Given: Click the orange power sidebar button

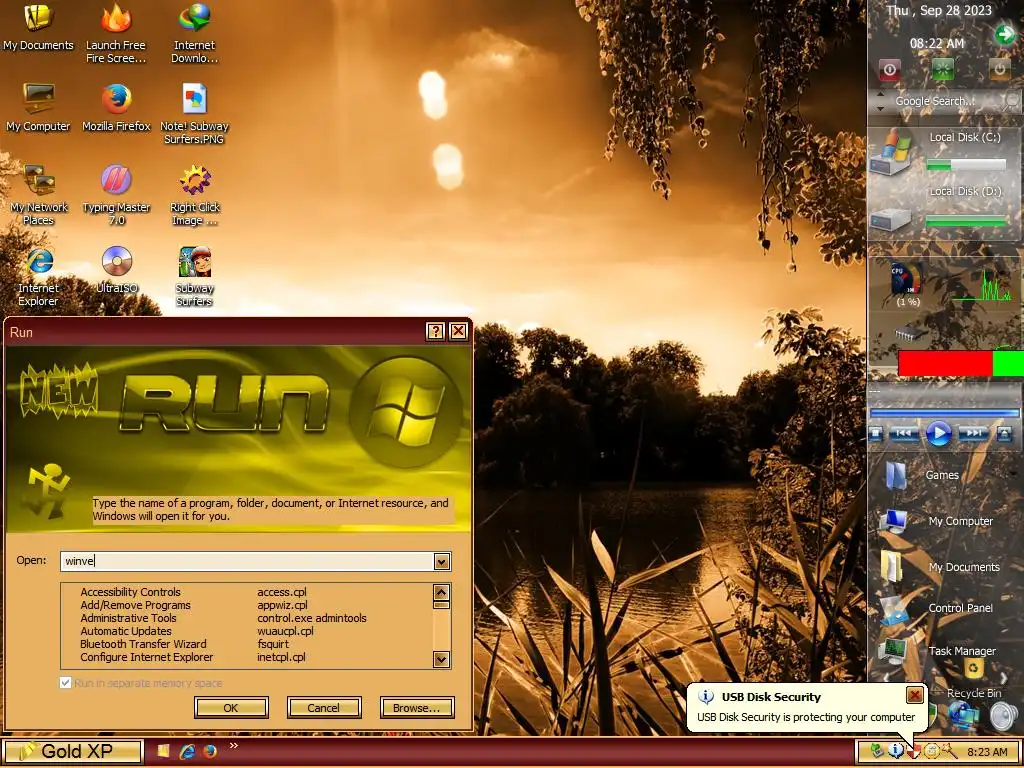Looking at the screenshot, I should tap(999, 69).
